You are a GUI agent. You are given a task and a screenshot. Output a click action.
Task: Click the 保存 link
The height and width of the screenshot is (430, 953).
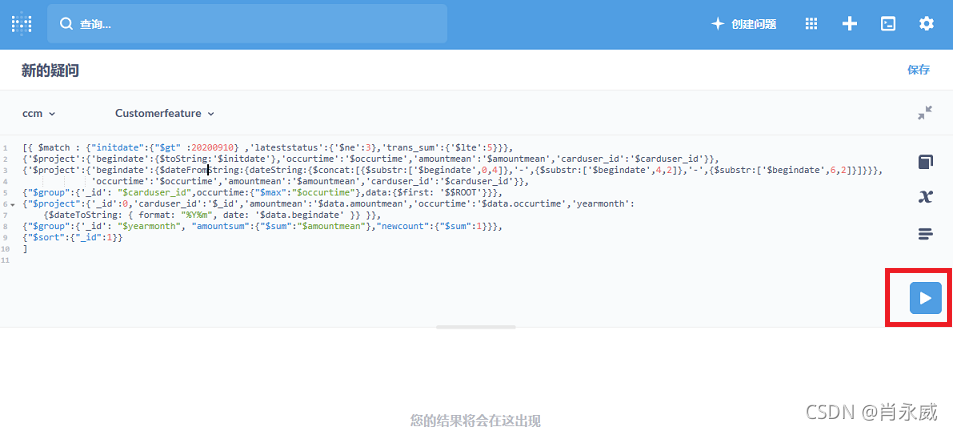918,70
